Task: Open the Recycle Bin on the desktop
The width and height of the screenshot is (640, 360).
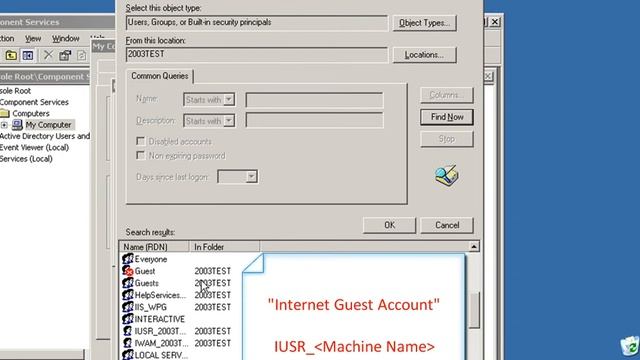Action: 630,347
